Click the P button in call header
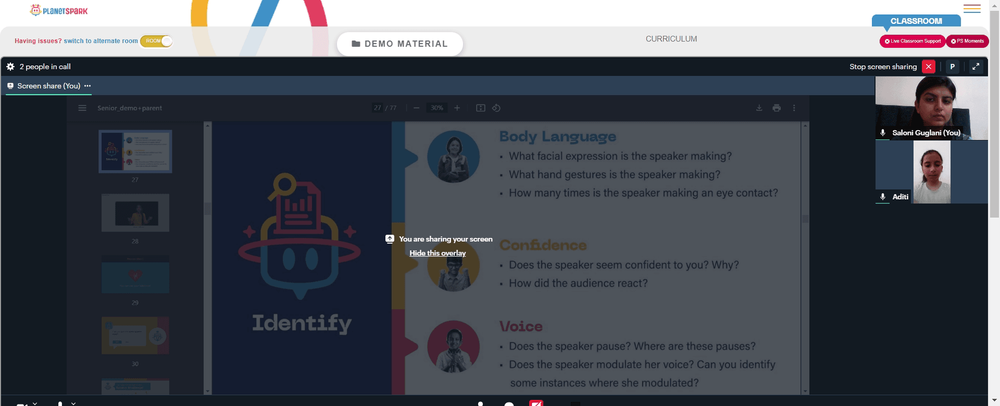Screen dimensions: 1000x406 pos(952,66)
